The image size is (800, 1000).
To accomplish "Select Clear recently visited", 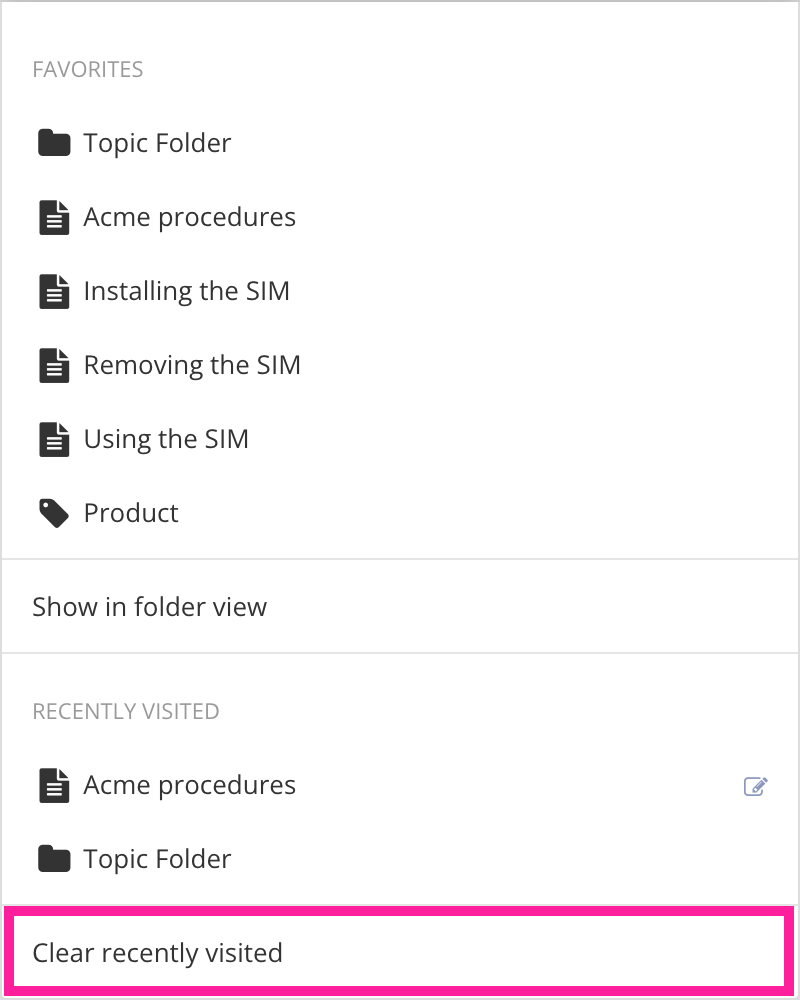I will (158, 953).
